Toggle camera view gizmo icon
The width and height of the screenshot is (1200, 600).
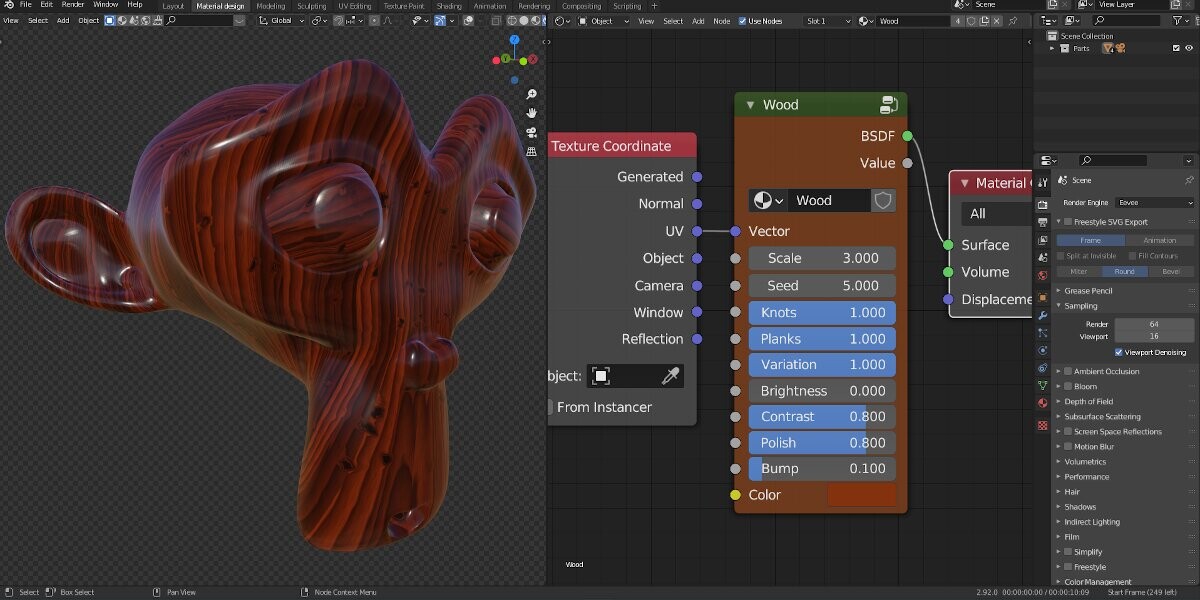click(x=532, y=132)
